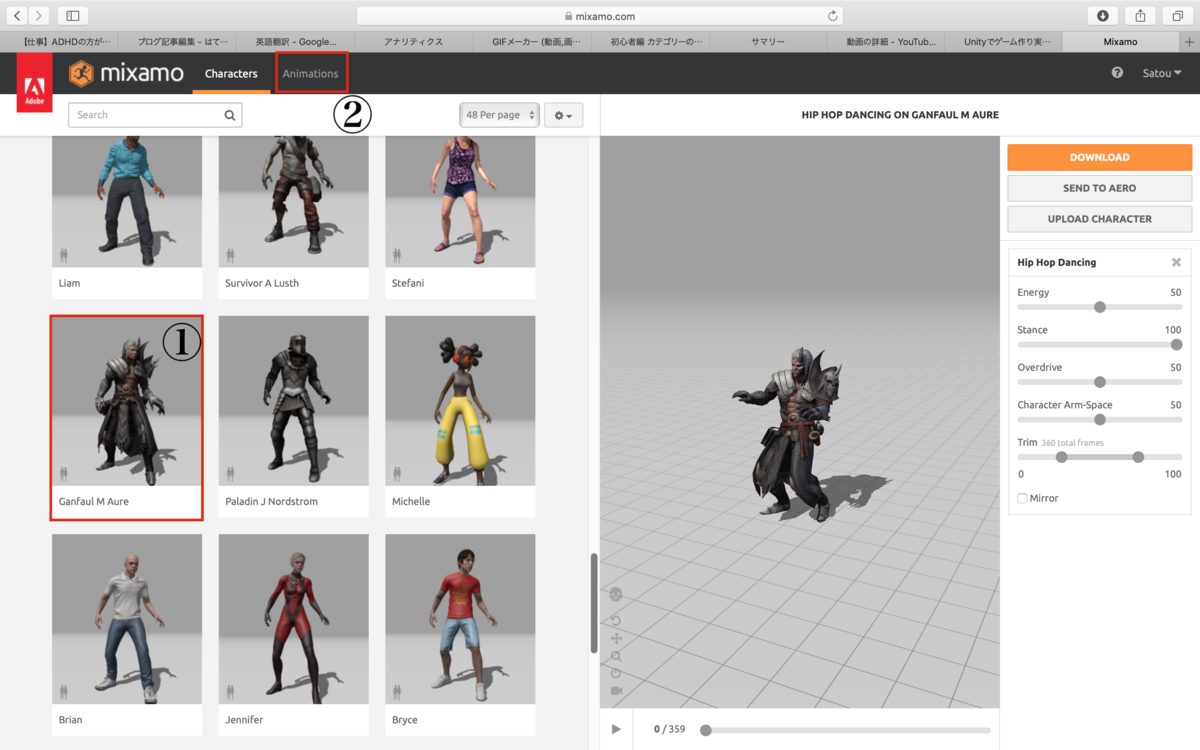This screenshot has height=750, width=1200.
Task: Click the Trim end handle
Action: coord(1138,457)
